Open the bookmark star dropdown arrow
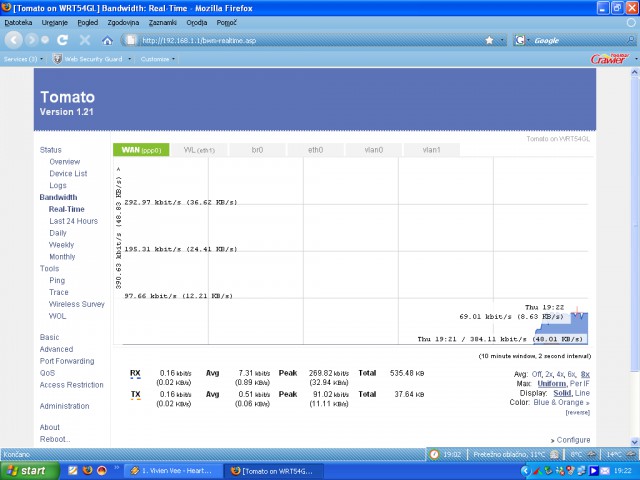The width and height of the screenshot is (640, 480). point(502,40)
